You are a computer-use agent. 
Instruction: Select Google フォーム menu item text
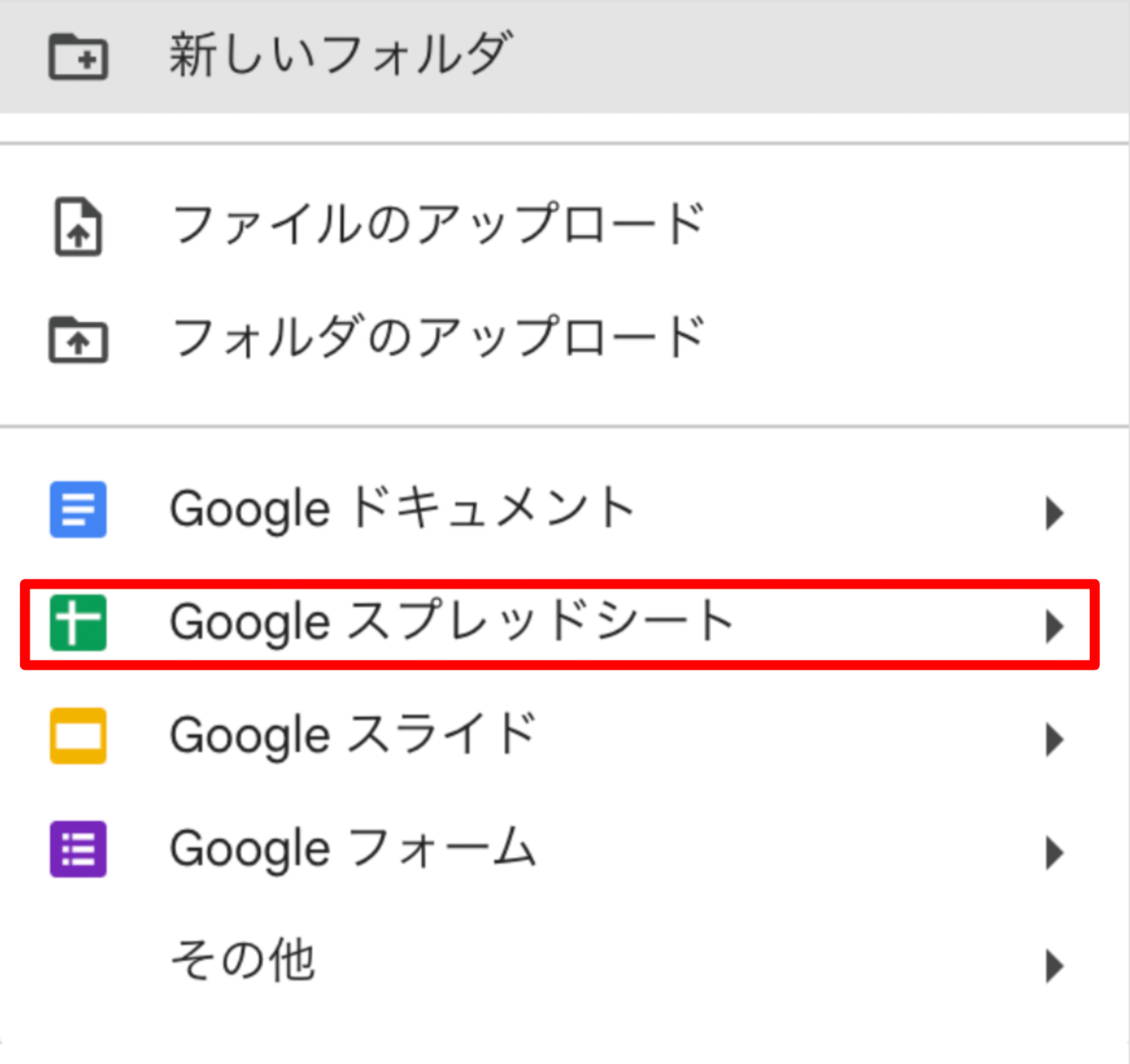[354, 848]
